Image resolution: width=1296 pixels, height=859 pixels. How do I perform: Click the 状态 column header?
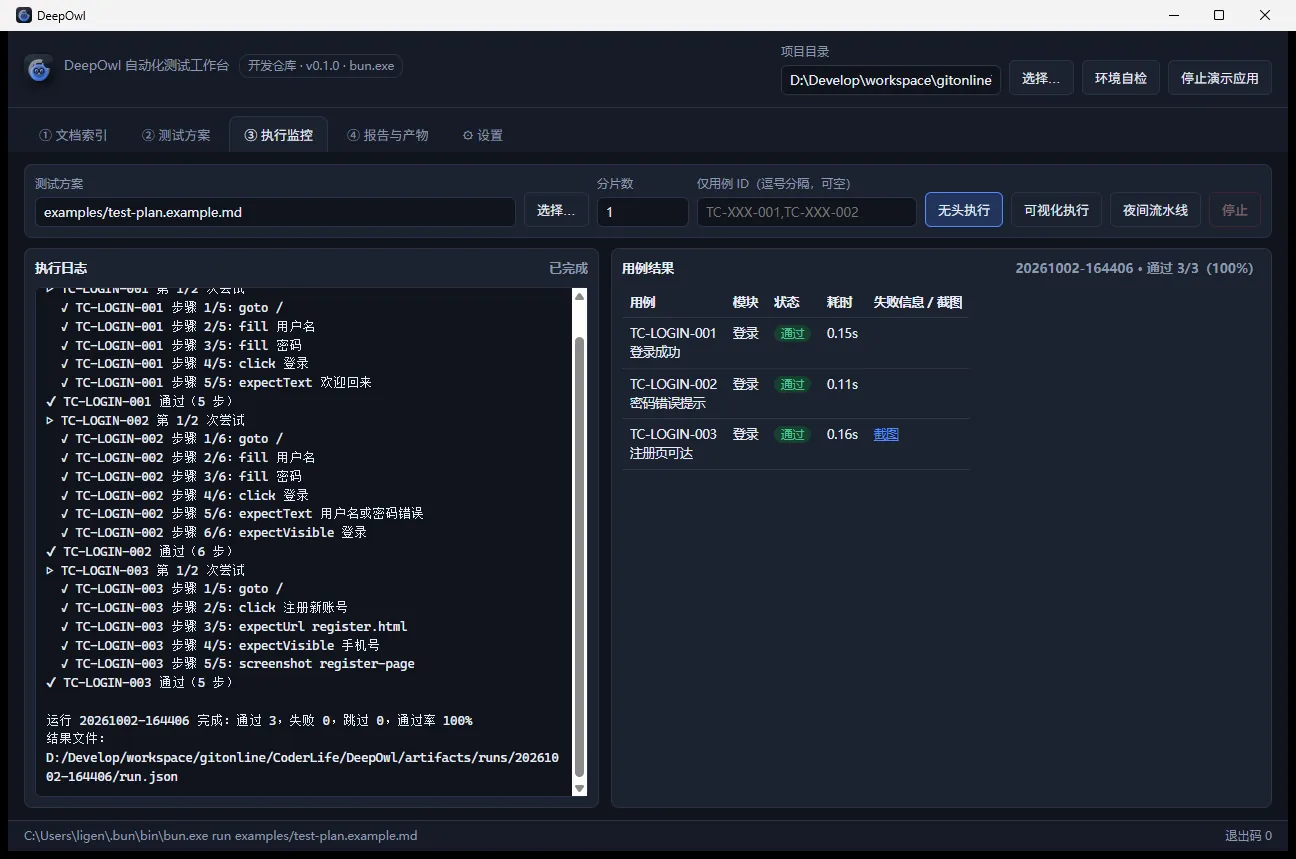(x=786, y=302)
